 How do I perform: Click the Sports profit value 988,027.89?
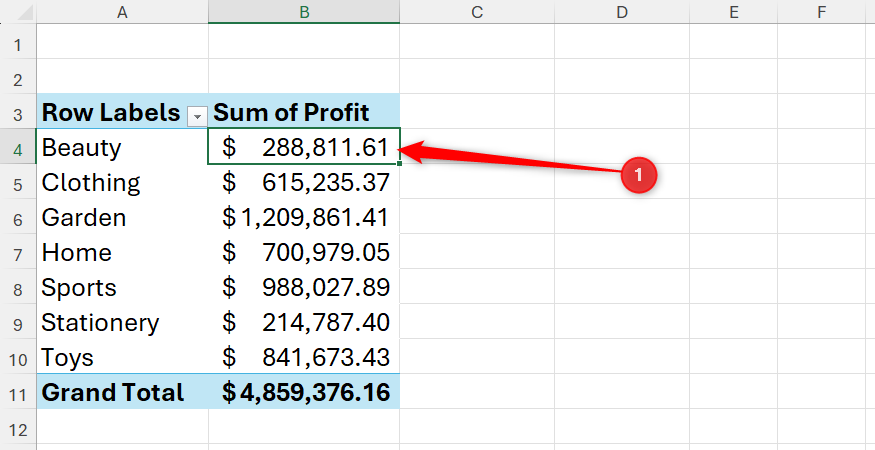pos(304,286)
